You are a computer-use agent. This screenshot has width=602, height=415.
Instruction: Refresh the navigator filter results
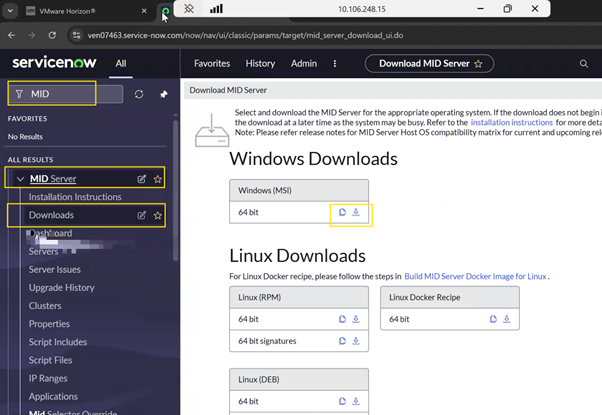coord(139,94)
